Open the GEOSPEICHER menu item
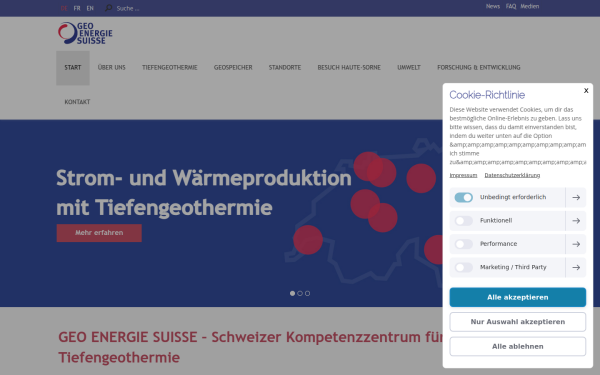Image resolution: width=600 pixels, height=375 pixels. click(233, 68)
